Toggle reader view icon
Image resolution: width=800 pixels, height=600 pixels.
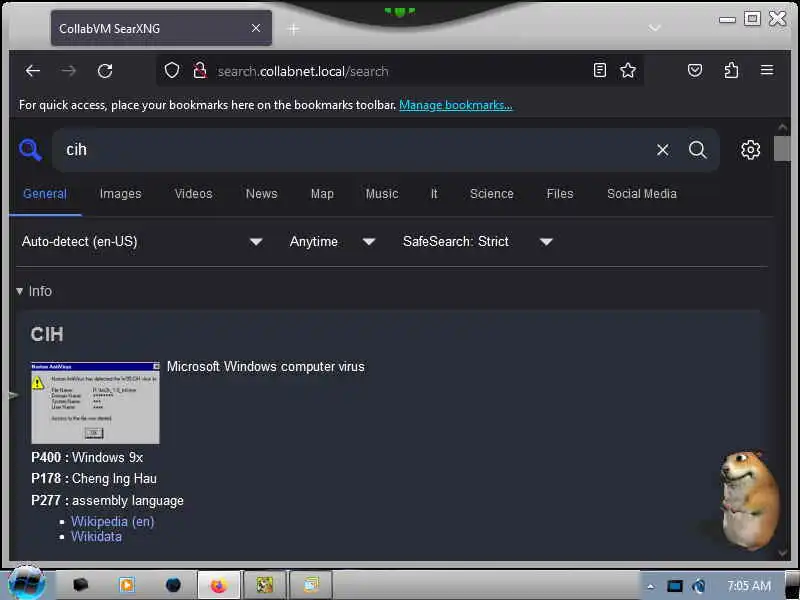click(x=600, y=70)
